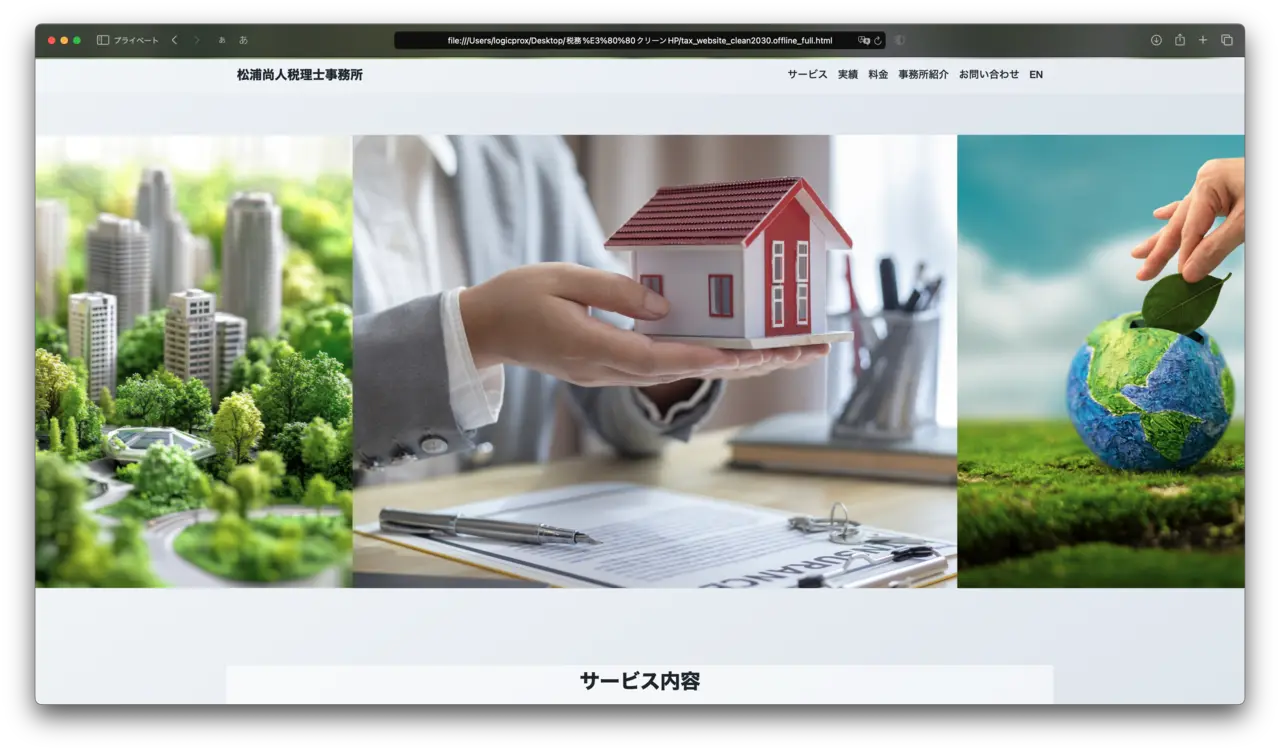Image resolution: width=1280 pixels, height=751 pixels.
Task: Switch language with the EN link
Action: [1036, 75]
